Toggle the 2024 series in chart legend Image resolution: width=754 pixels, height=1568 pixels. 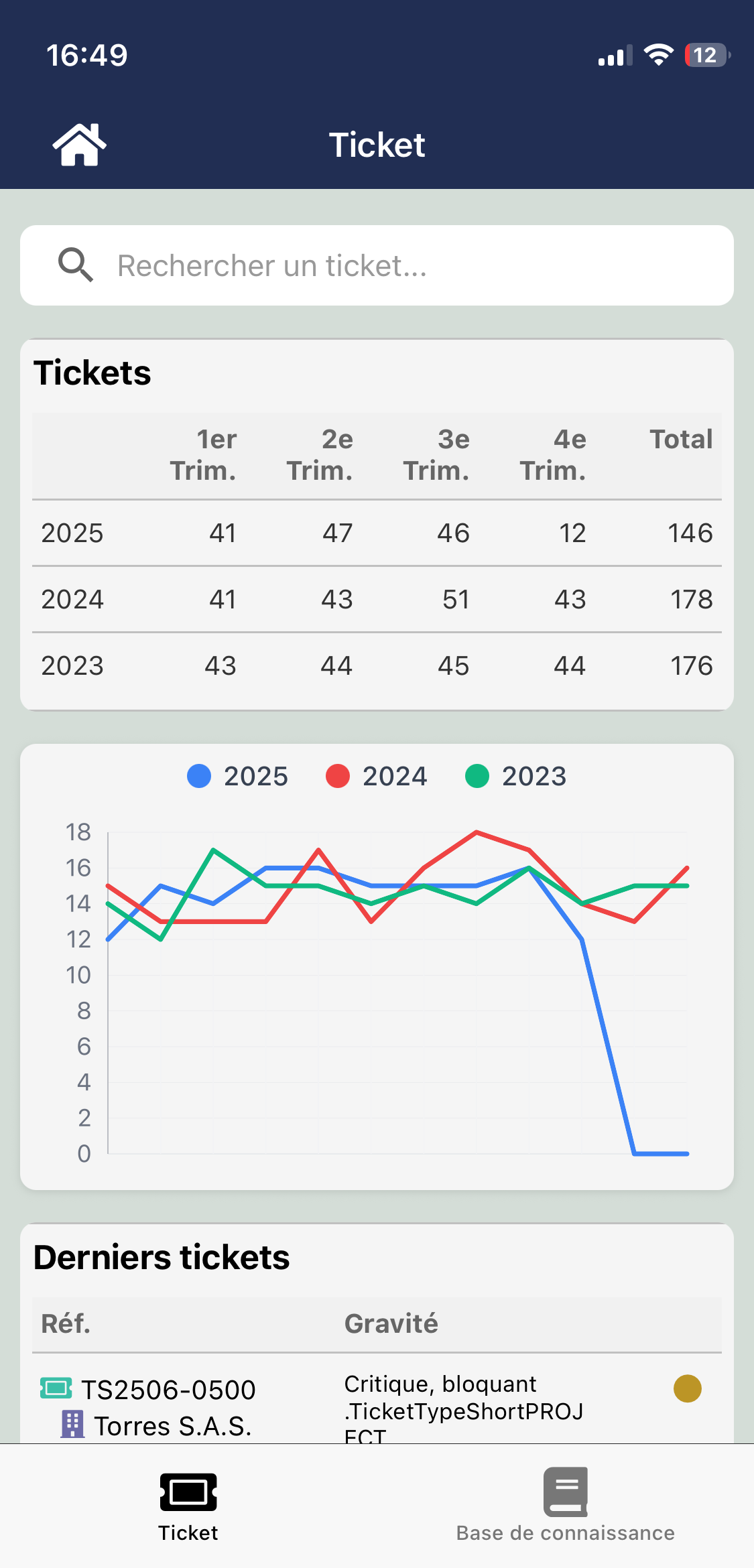[377, 776]
